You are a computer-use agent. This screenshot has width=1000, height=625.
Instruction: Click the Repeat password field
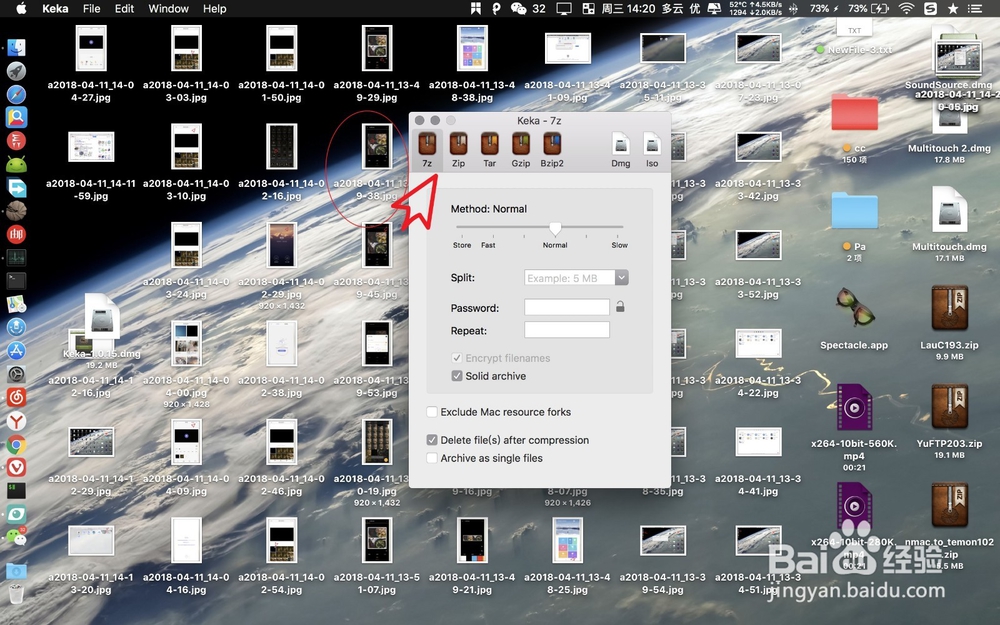click(x=567, y=330)
